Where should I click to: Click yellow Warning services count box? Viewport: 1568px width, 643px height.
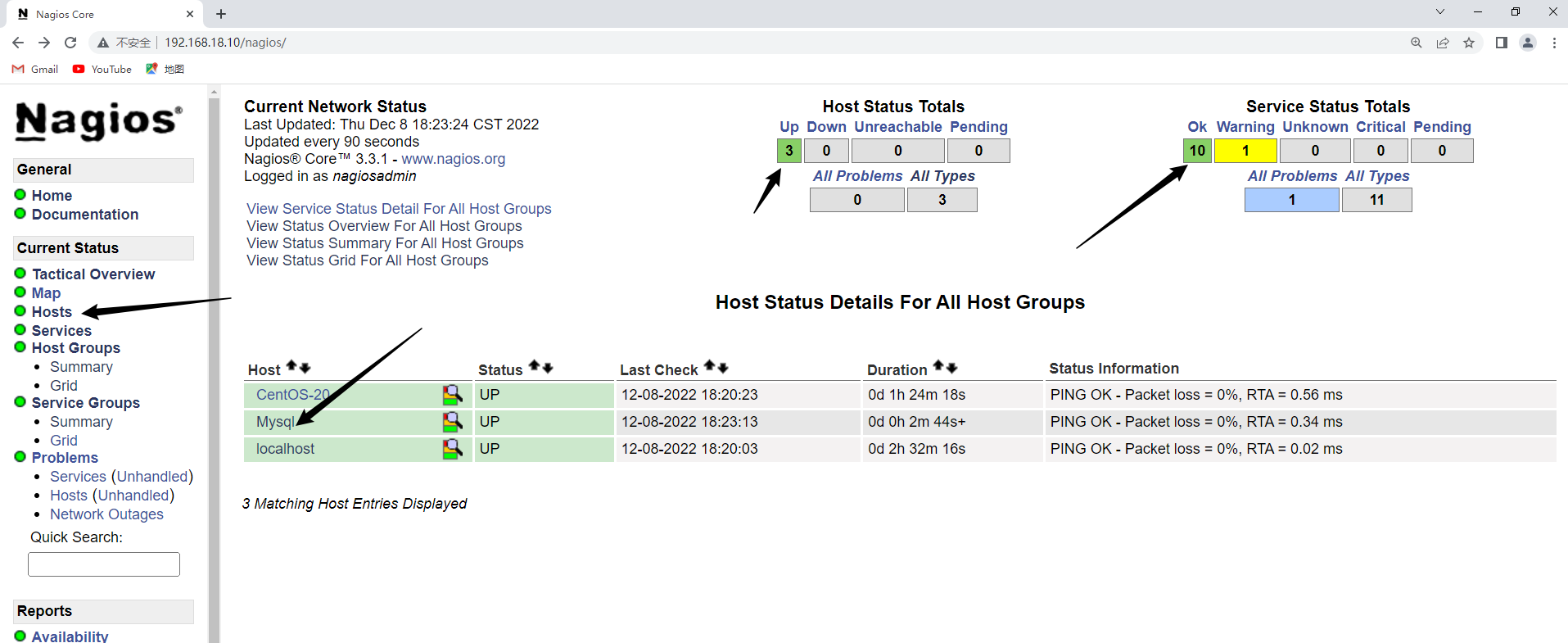[1245, 151]
